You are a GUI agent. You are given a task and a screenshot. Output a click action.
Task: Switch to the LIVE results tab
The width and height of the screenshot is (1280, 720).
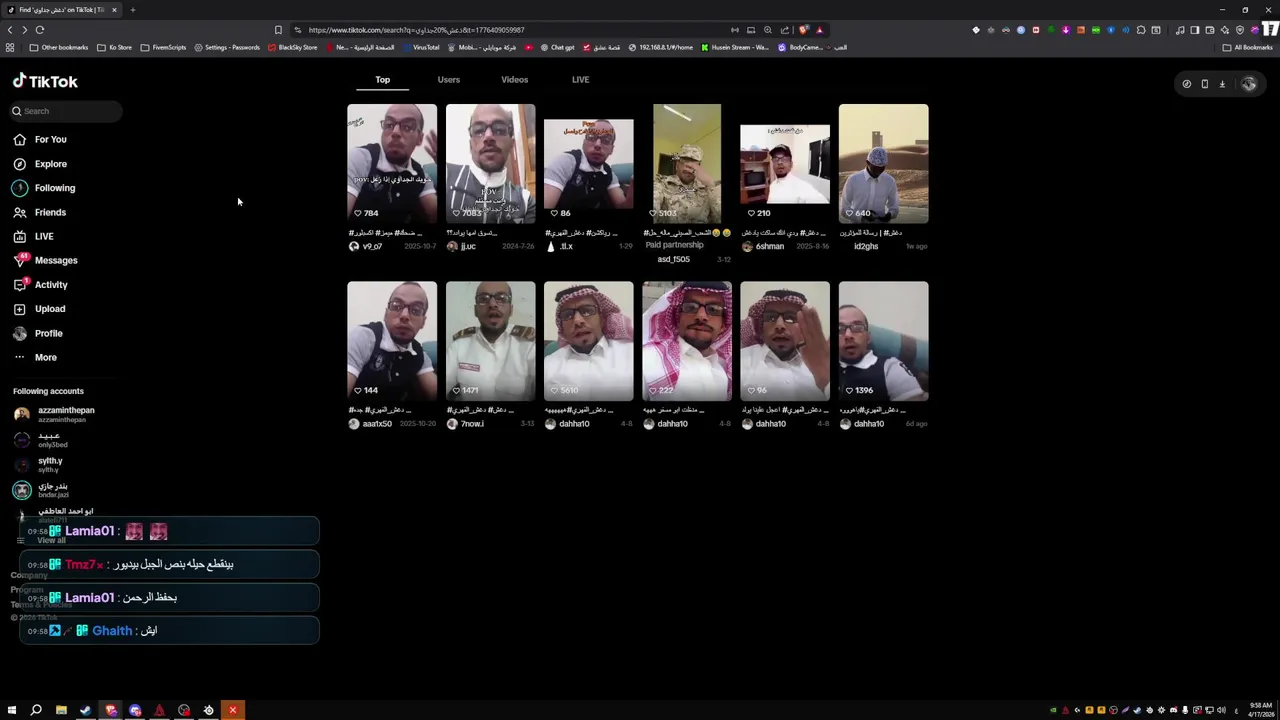(x=580, y=80)
